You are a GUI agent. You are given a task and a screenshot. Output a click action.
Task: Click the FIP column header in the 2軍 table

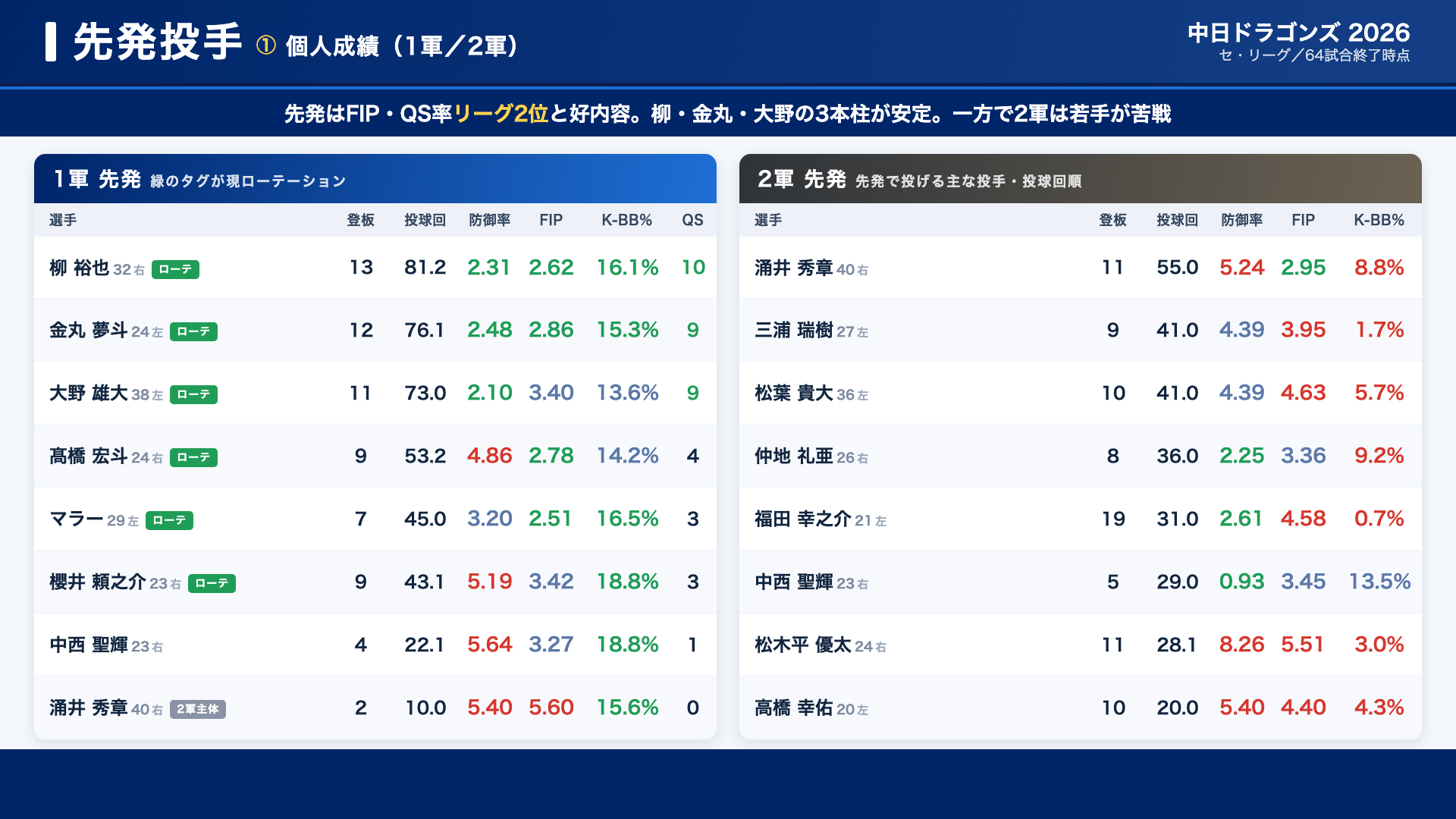1303,220
